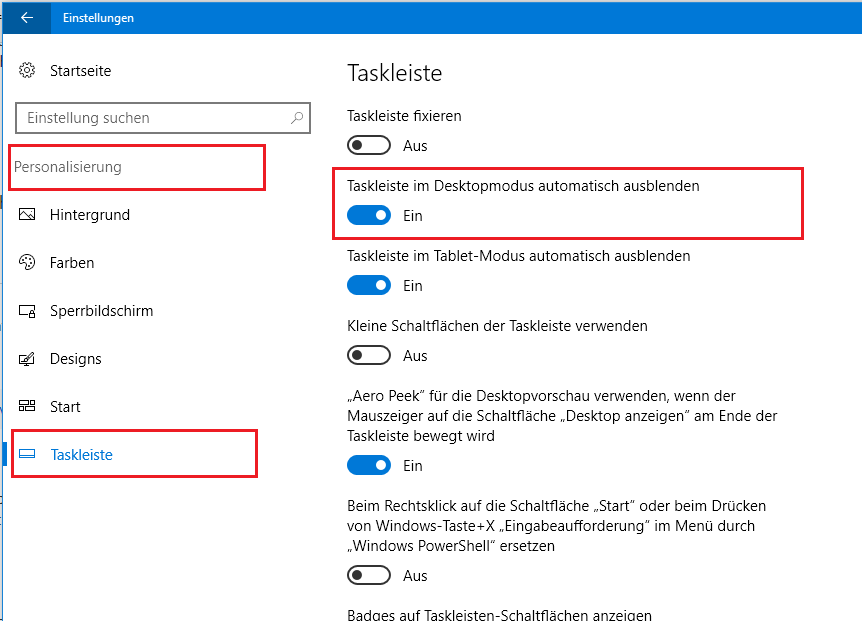
Task: Click the Startseite gear icon
Action: pyautogui.click(x=27, y=70)
